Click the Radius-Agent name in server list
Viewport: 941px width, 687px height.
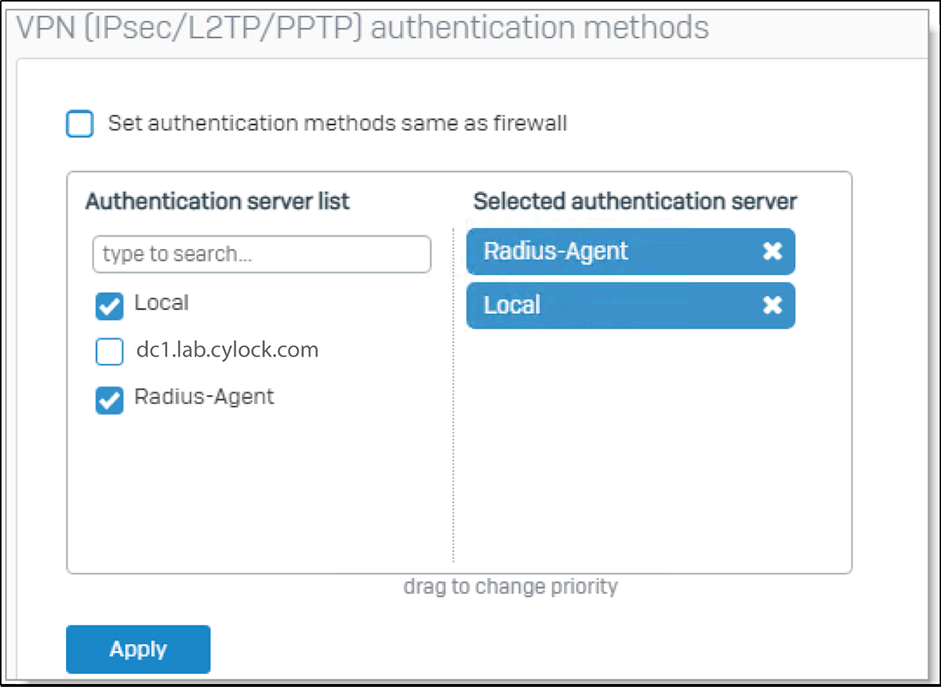click(x=204, y=397)
